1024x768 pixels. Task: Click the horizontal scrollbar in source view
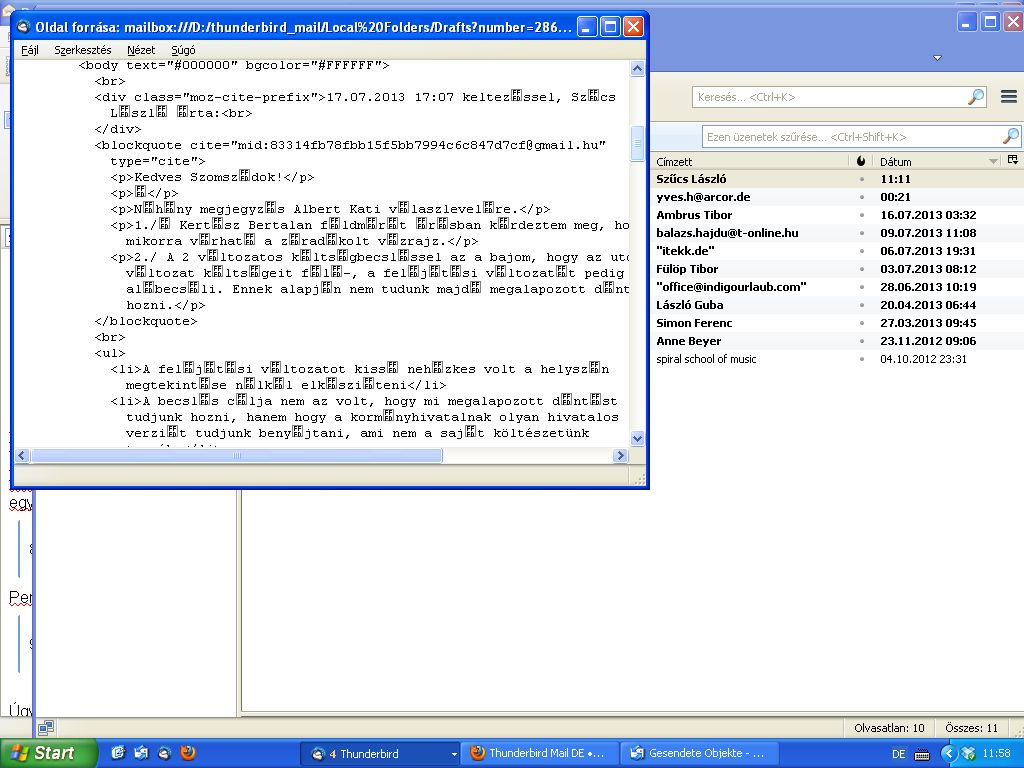click(236, 455)
